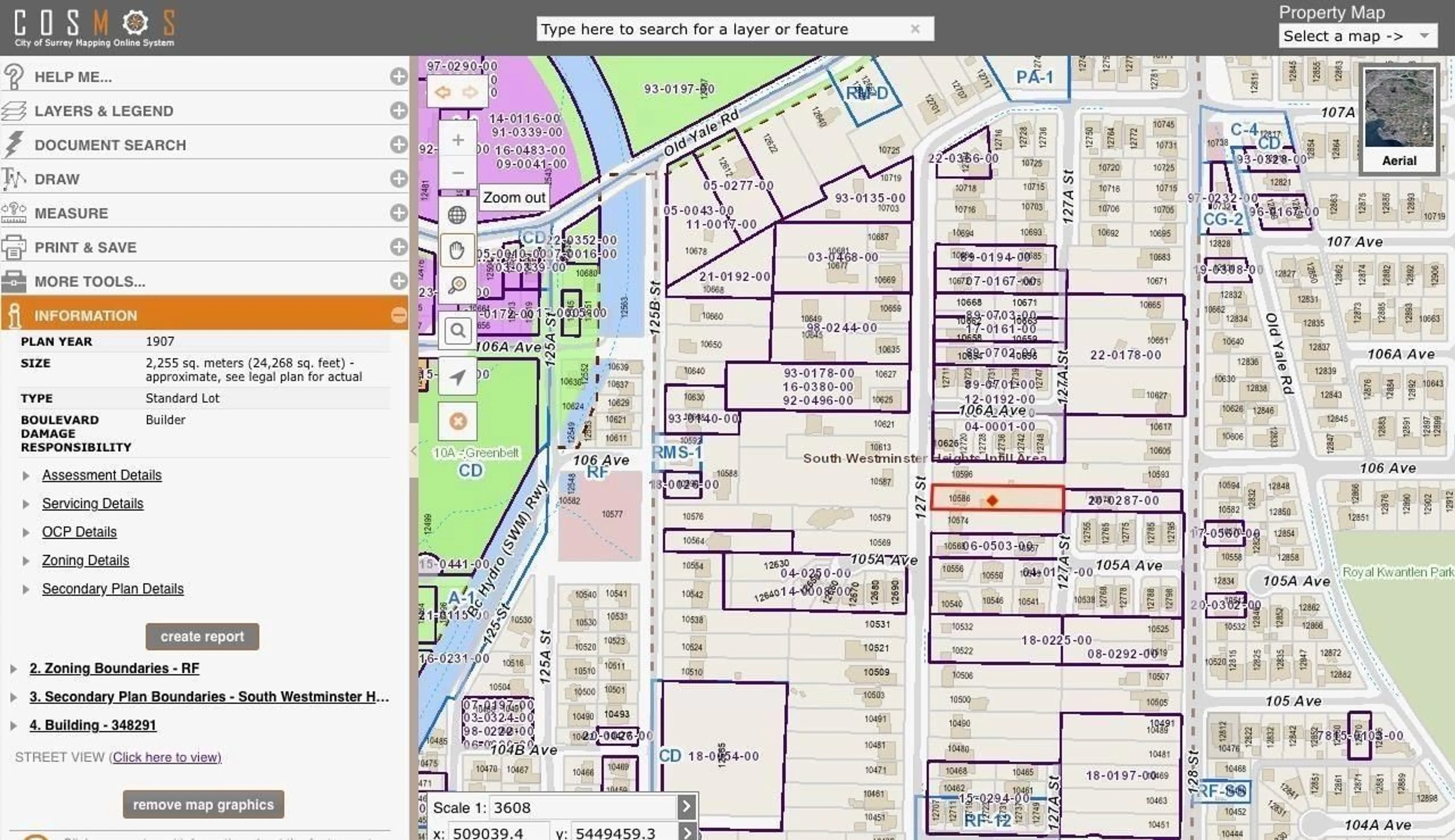Open the DOCUMENT SEARCH menu item

pos(110,145)
